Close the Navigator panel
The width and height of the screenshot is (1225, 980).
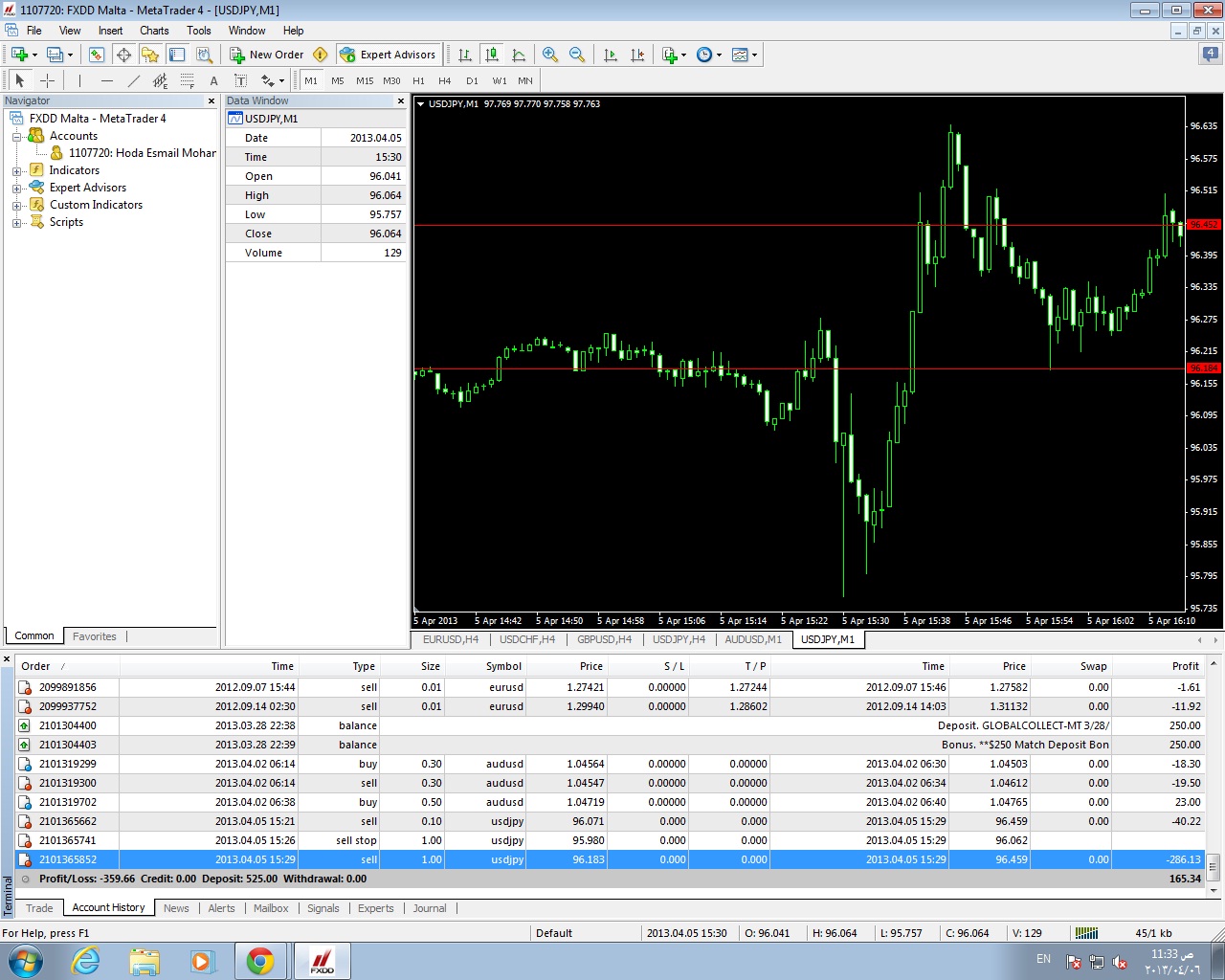coord(212,100)
